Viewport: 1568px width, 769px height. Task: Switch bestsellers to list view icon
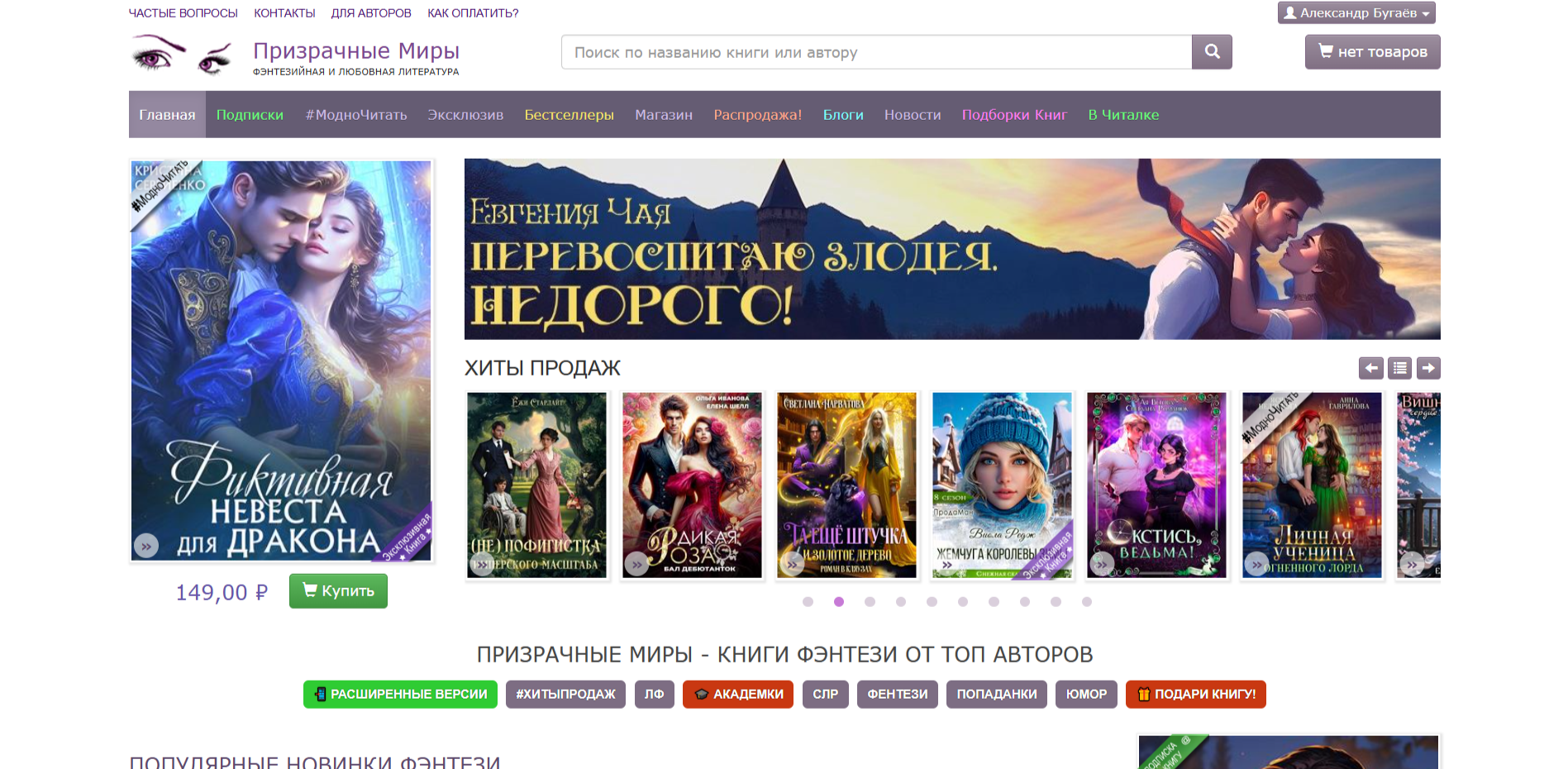point(1399,368)
